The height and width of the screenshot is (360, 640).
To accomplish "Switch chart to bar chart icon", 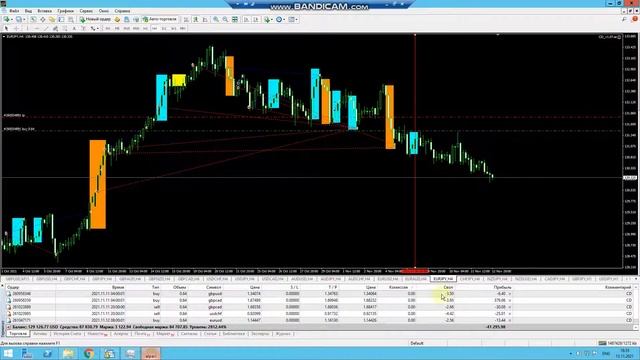I will tap(186, 19).
